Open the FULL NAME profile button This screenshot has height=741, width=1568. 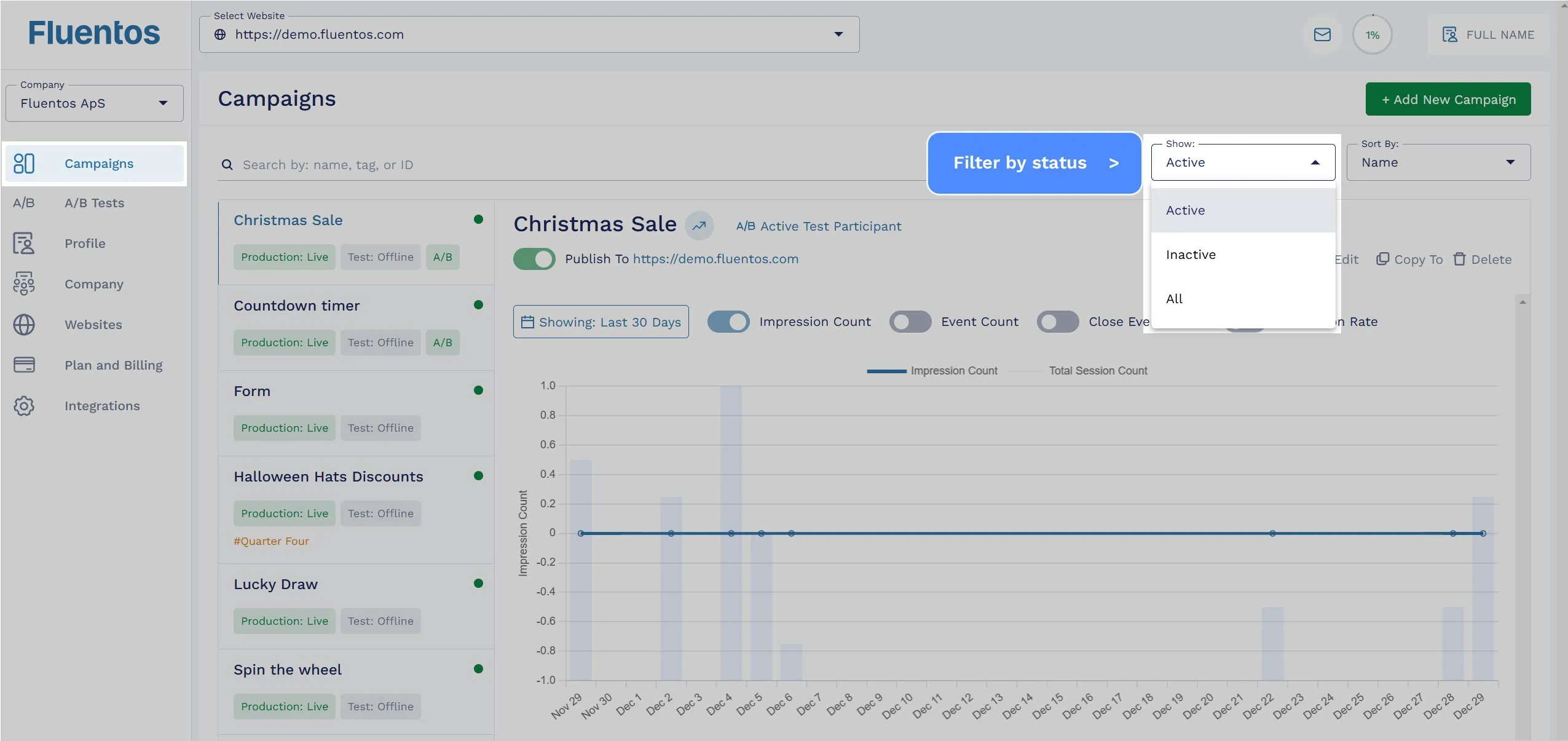[1488, 35]
